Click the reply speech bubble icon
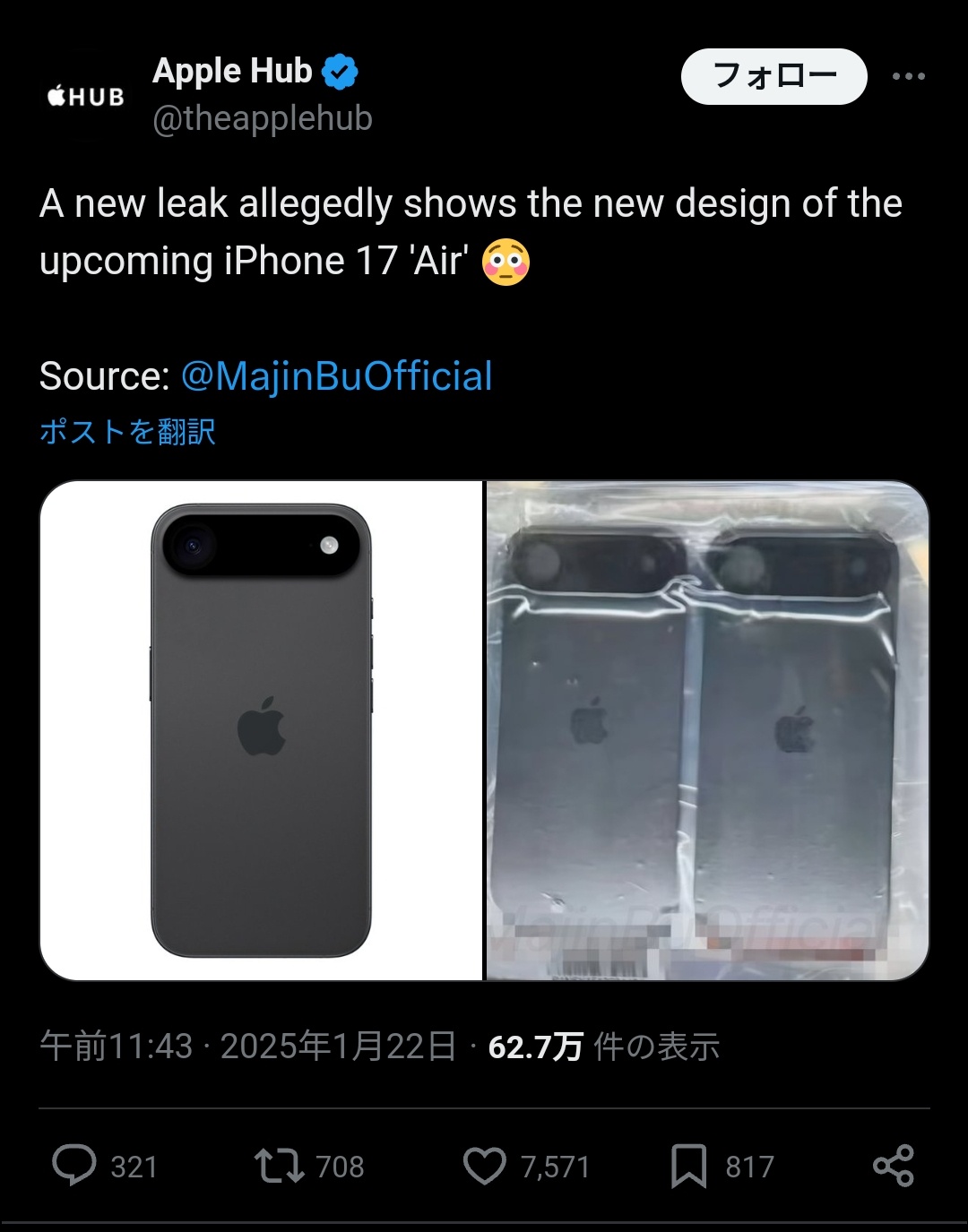968x1232 pixels. (x=74, y=1166)
